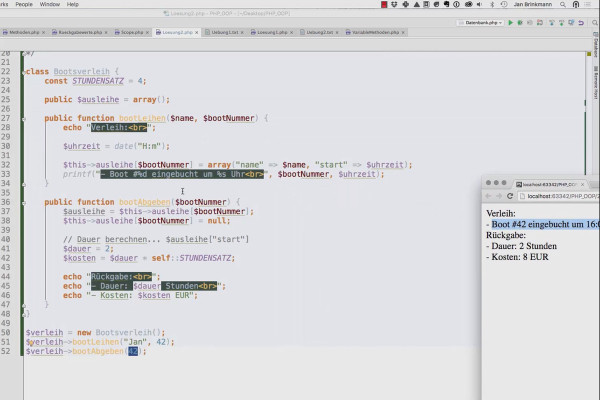The width and height of the screenshot is (600, 400).
Task: Open the Remote Host side panel
Action: pos(596,82)
